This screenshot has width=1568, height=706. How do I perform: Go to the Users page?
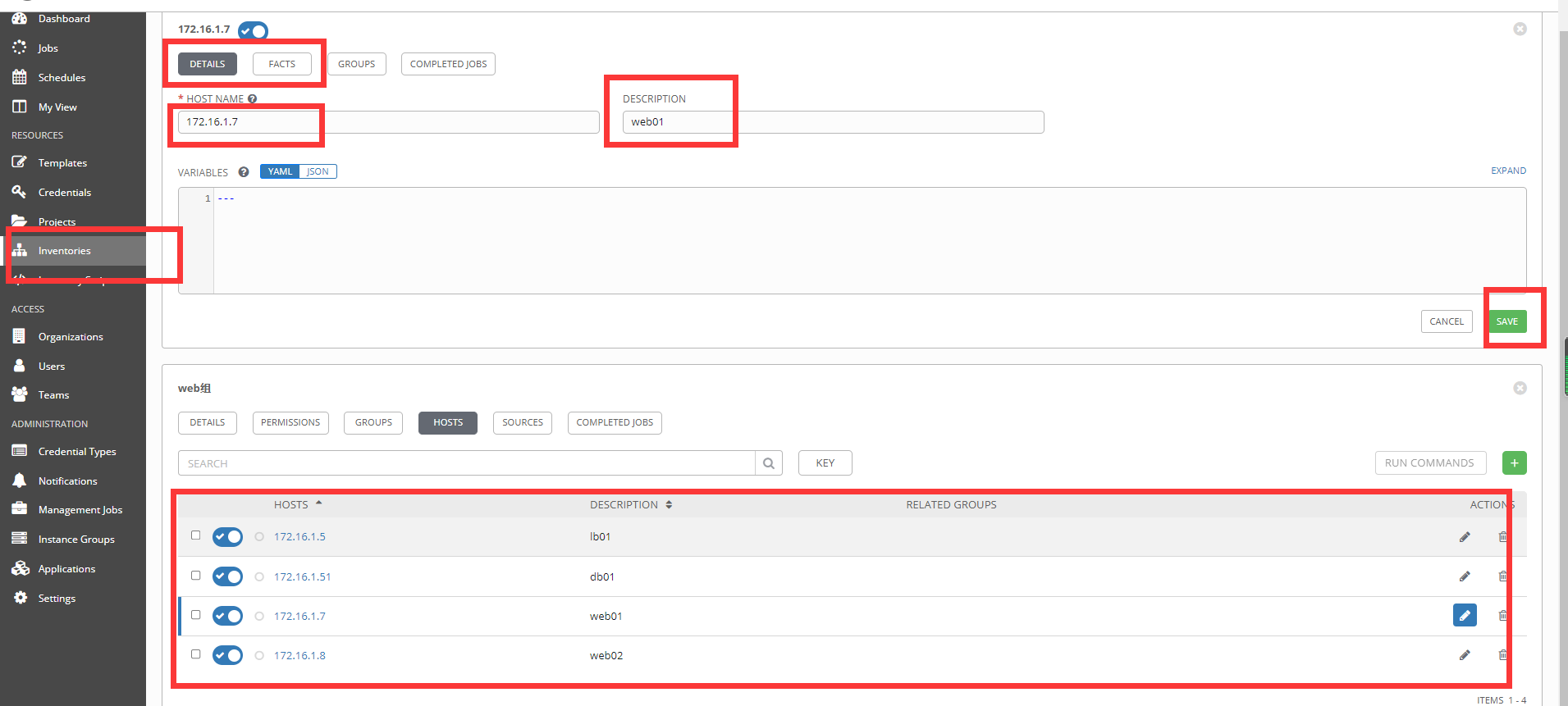tap(52, 367)
